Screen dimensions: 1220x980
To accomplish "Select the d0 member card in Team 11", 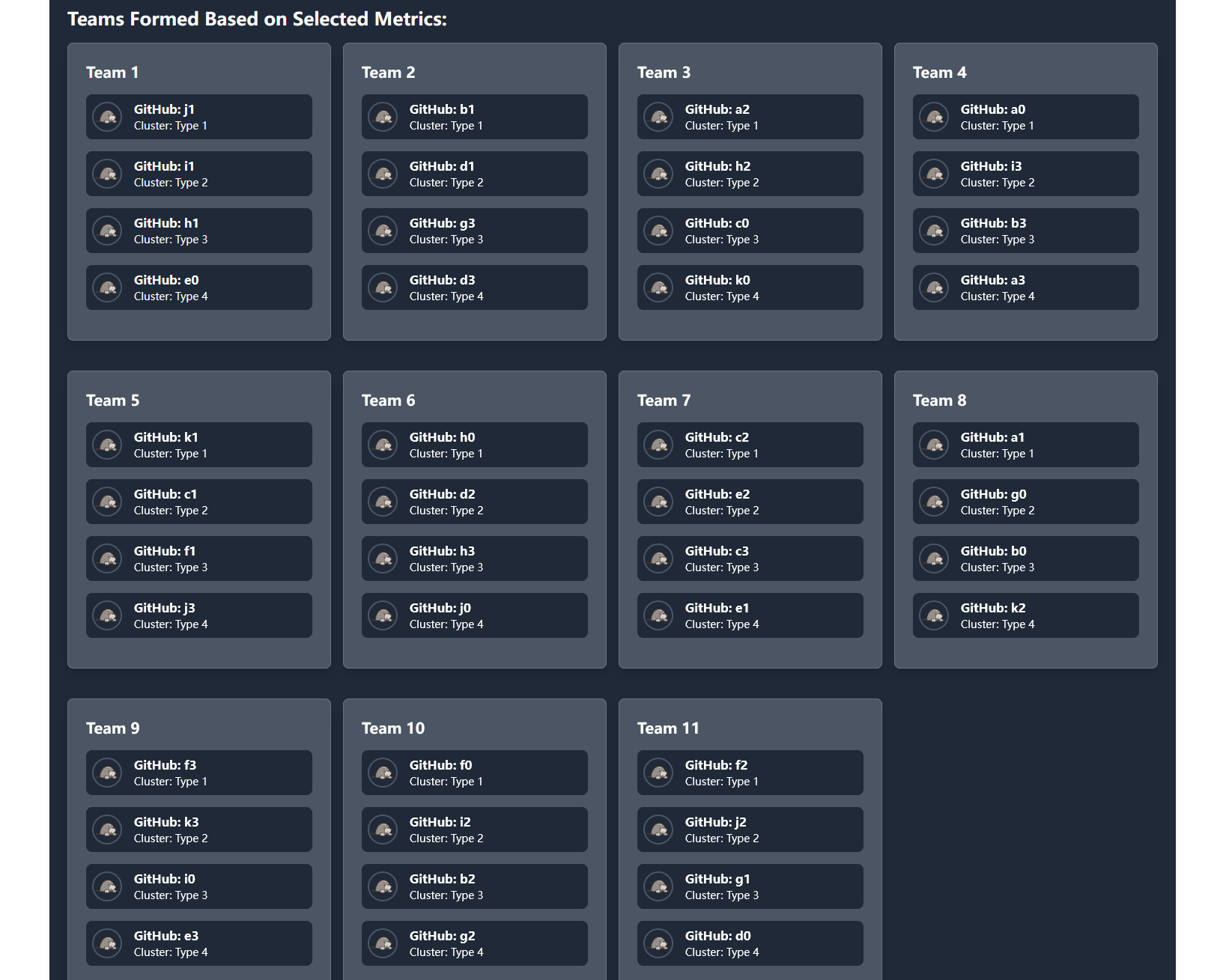I will tap(750, 943).
